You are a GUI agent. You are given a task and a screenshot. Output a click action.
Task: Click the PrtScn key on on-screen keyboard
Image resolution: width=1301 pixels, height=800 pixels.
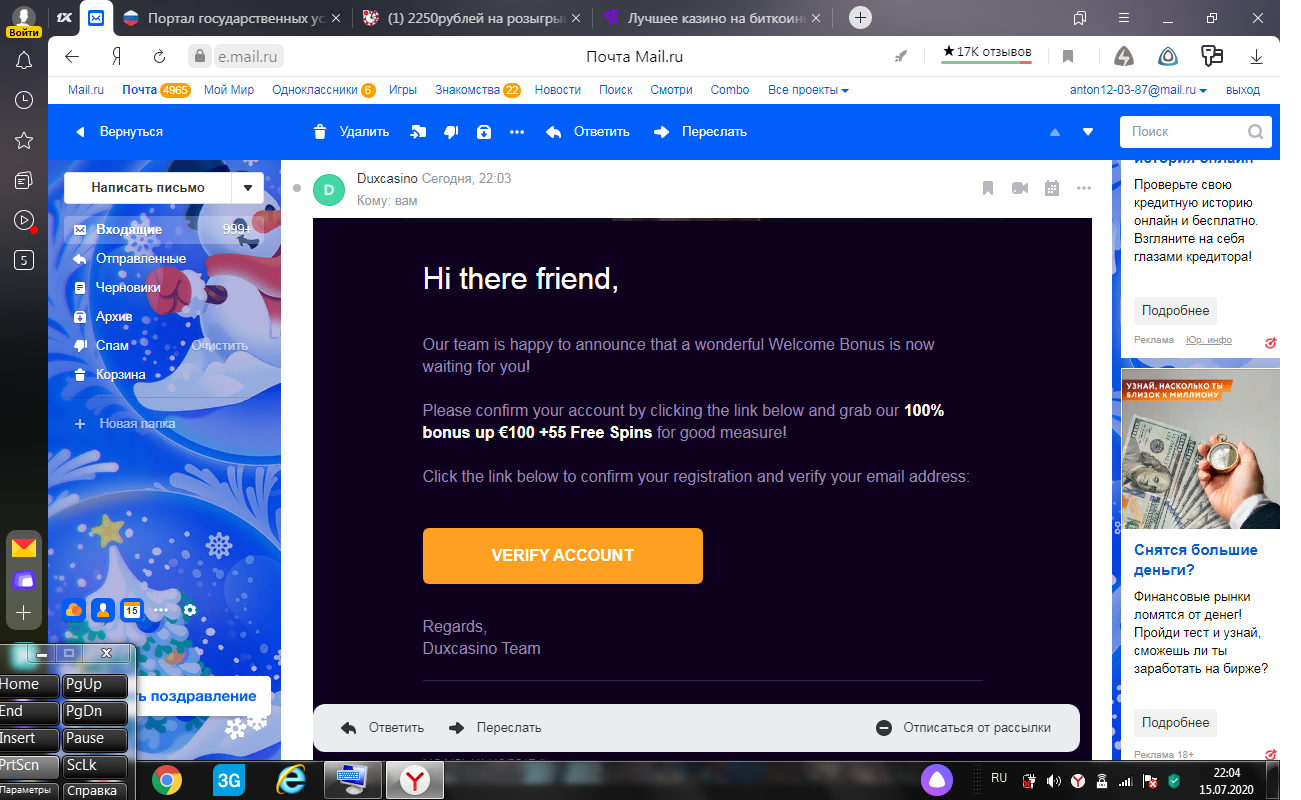coord(29,766)
